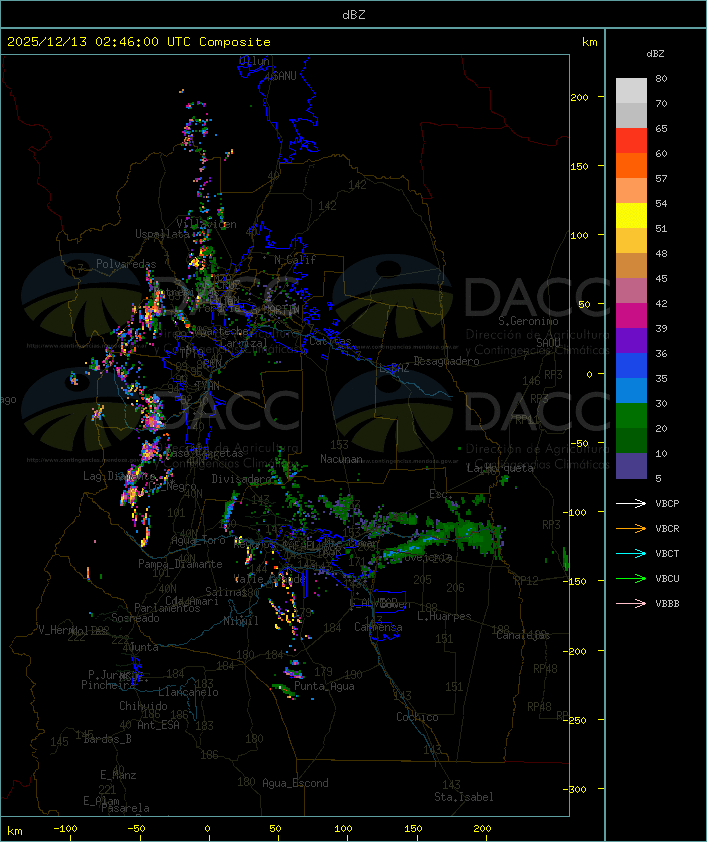This screenshot has width=707, height=842.
Task: Click the VBCT legend label
Action: [667, 554]
